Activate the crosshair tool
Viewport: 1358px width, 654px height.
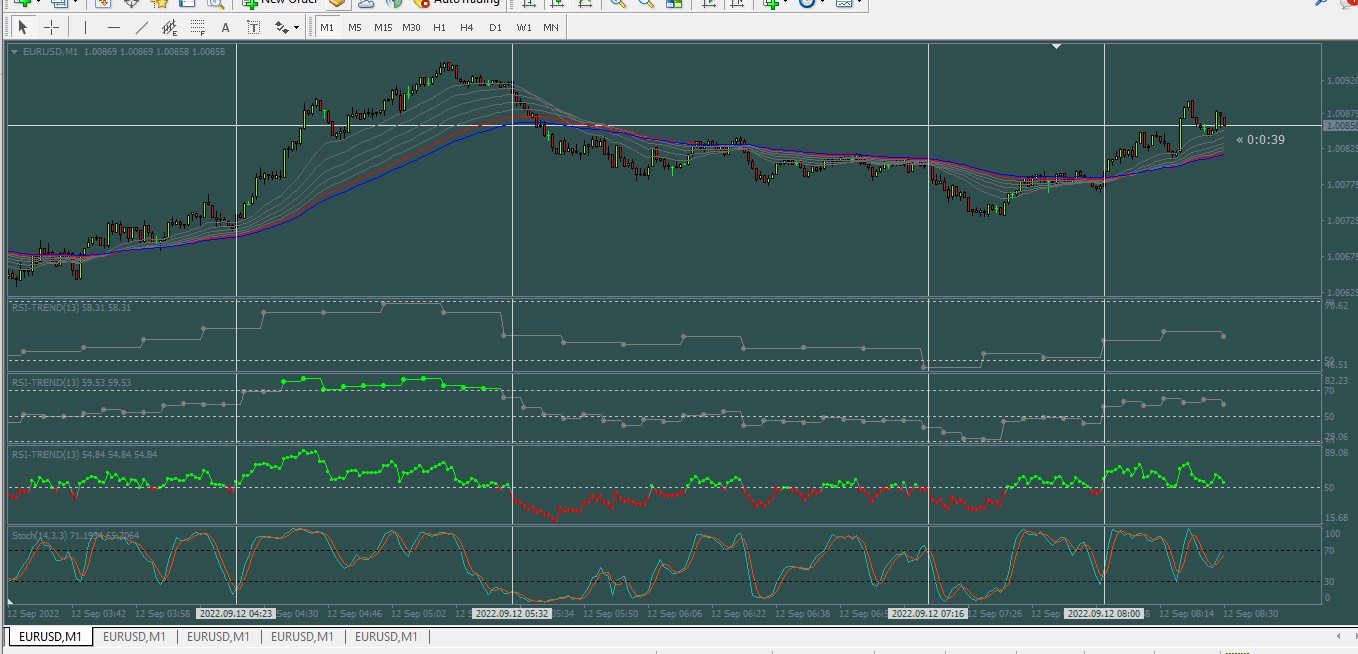[x=51, y=27]
